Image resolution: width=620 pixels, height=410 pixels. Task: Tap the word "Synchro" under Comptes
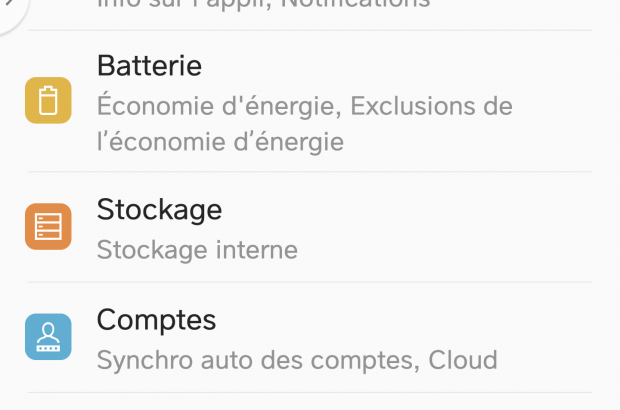click(x=139, y=360)
